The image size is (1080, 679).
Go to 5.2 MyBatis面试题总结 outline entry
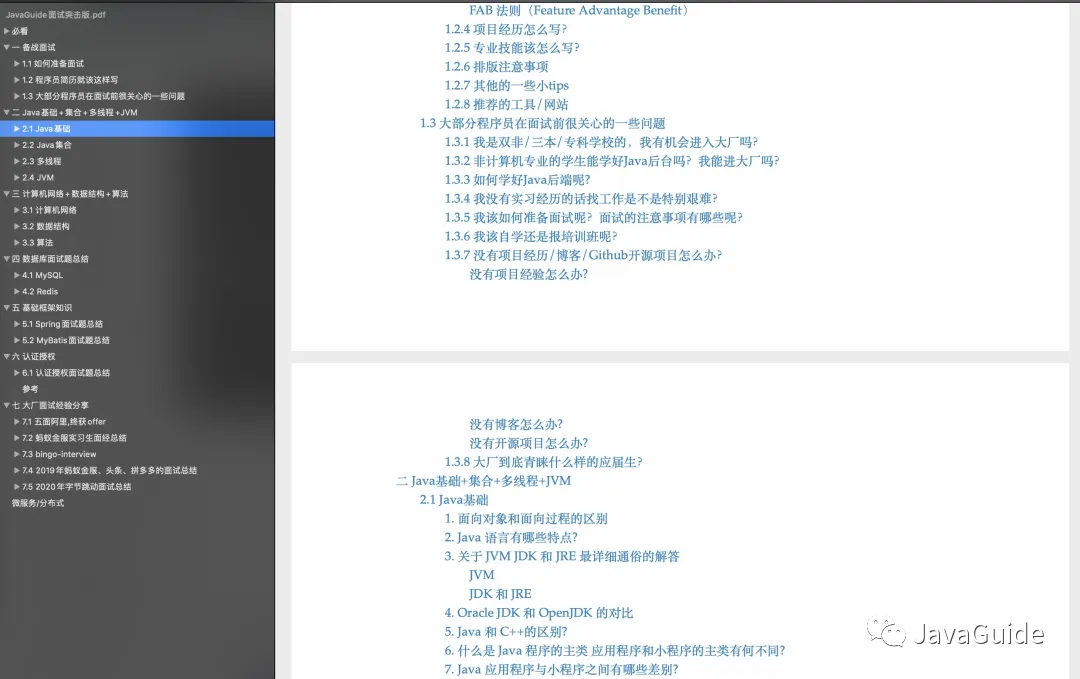(65, 341)
